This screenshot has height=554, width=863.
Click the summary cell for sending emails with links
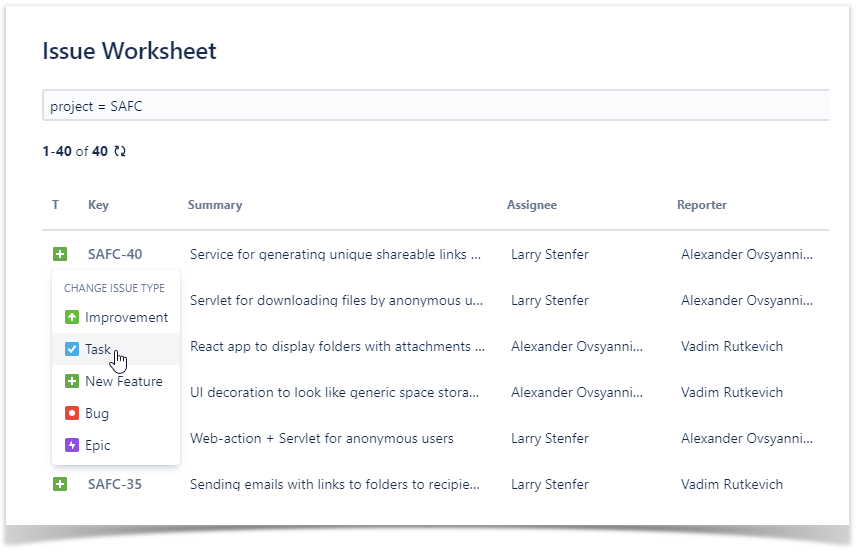335,485
